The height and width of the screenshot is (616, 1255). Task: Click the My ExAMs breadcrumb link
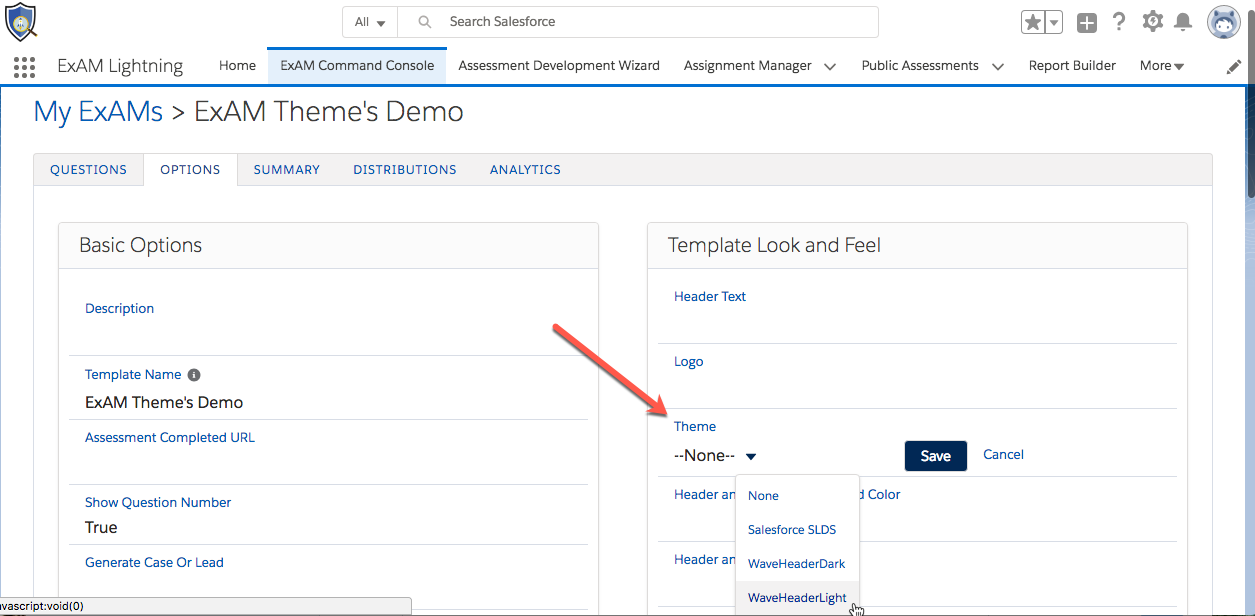point(98,111)
